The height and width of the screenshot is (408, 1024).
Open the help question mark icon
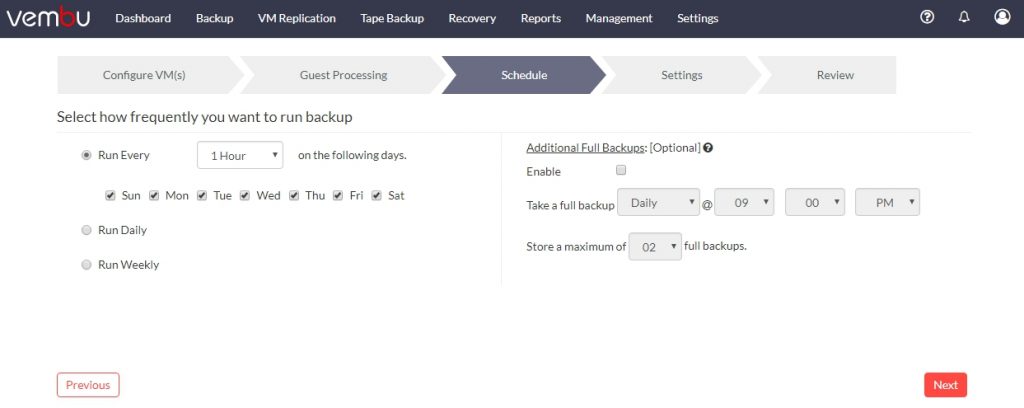click(x=927, y=18)
